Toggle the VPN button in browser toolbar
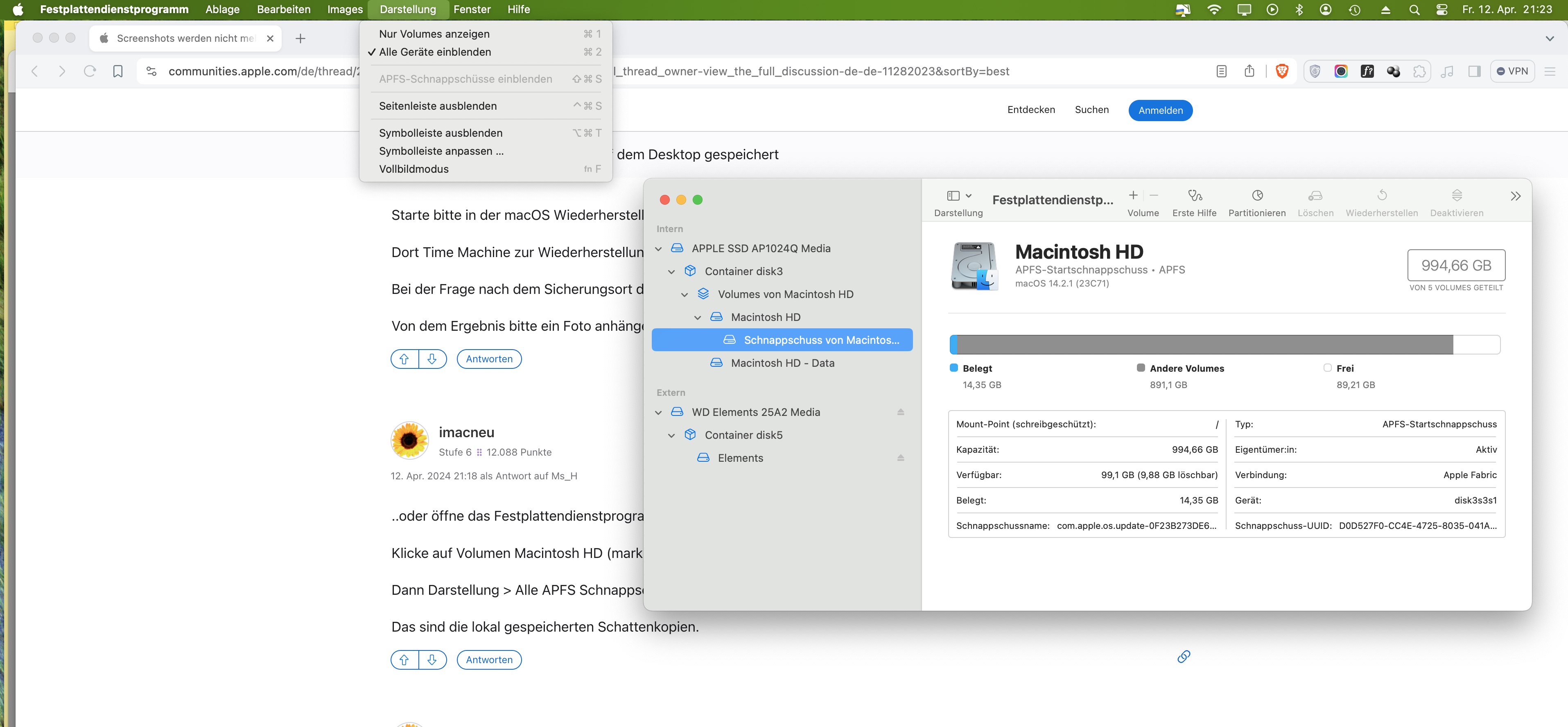1568x727 pixels. pos(1512,71)
